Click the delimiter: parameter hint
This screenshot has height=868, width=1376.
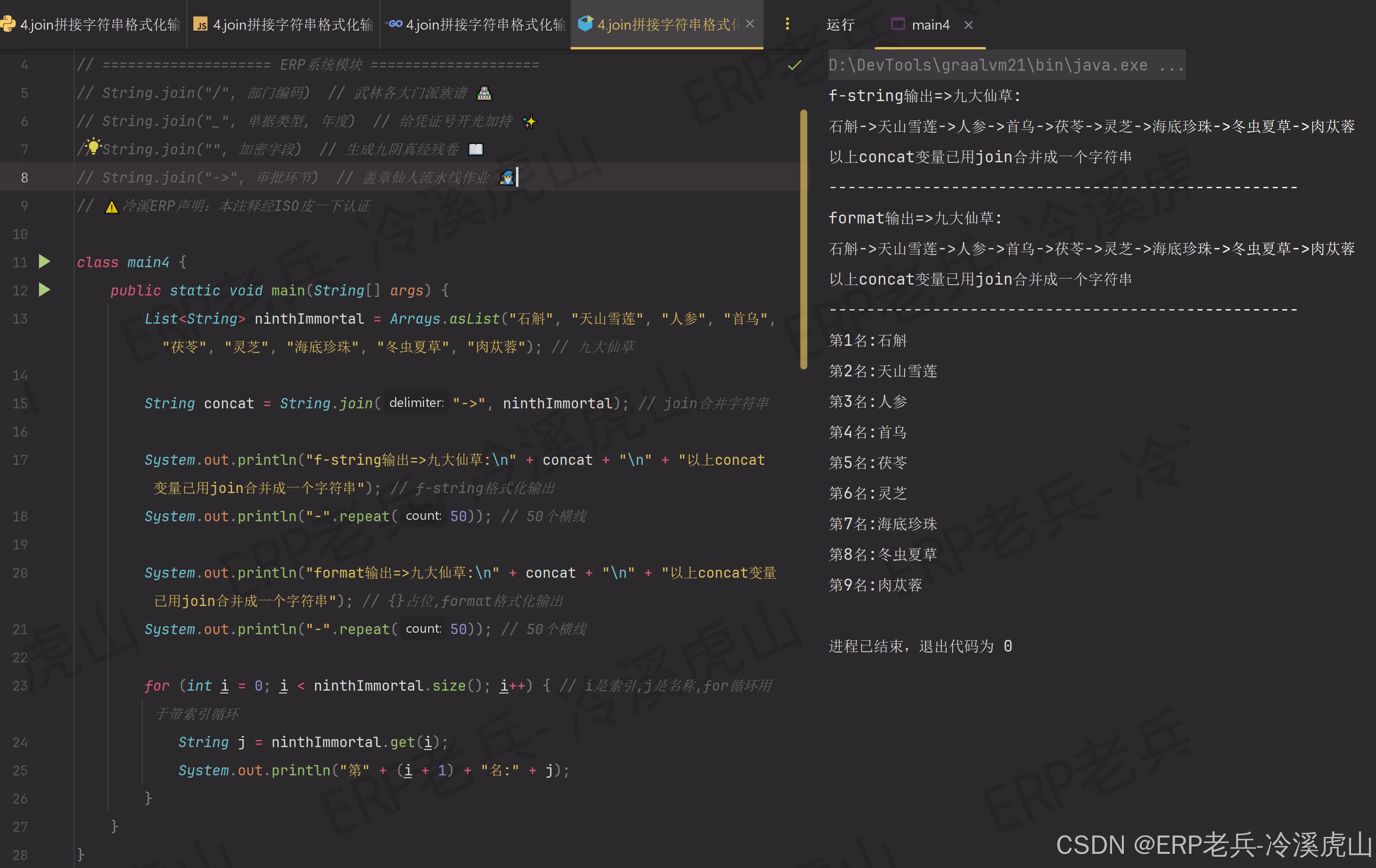click(x=416, y=403)
